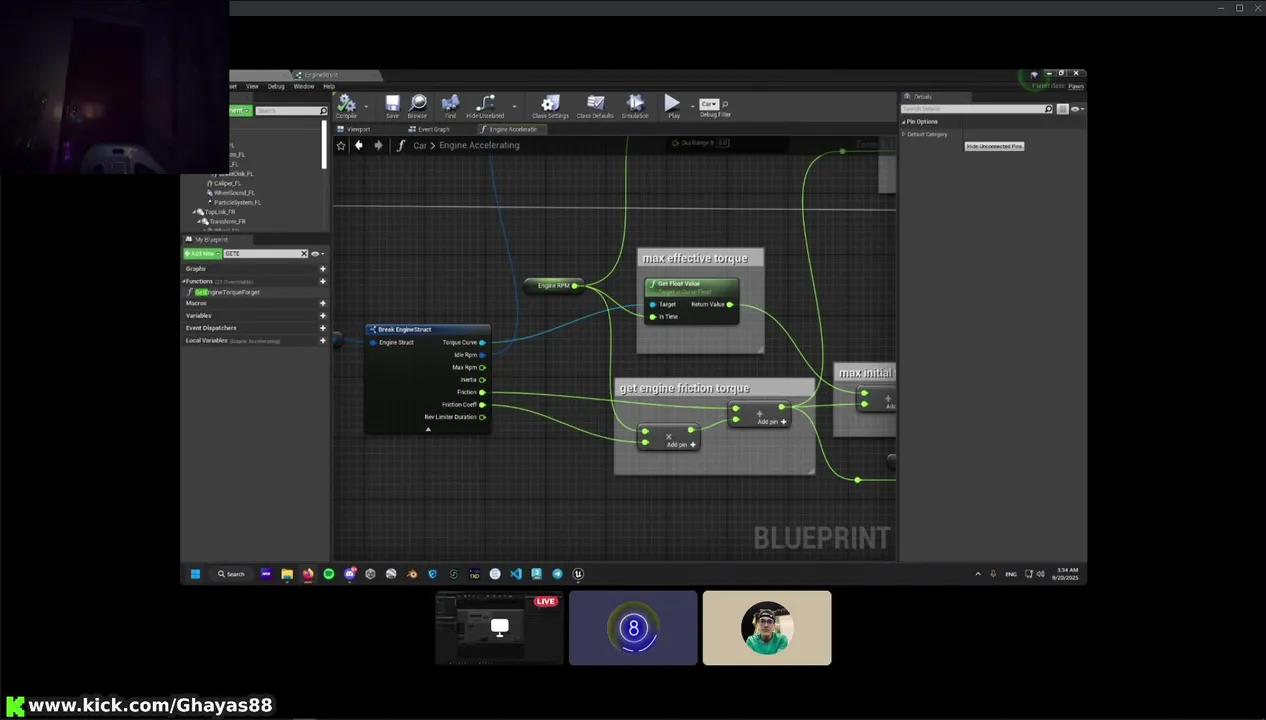
Task: Click the Find binoculars icon
Action: coord(450,105)
